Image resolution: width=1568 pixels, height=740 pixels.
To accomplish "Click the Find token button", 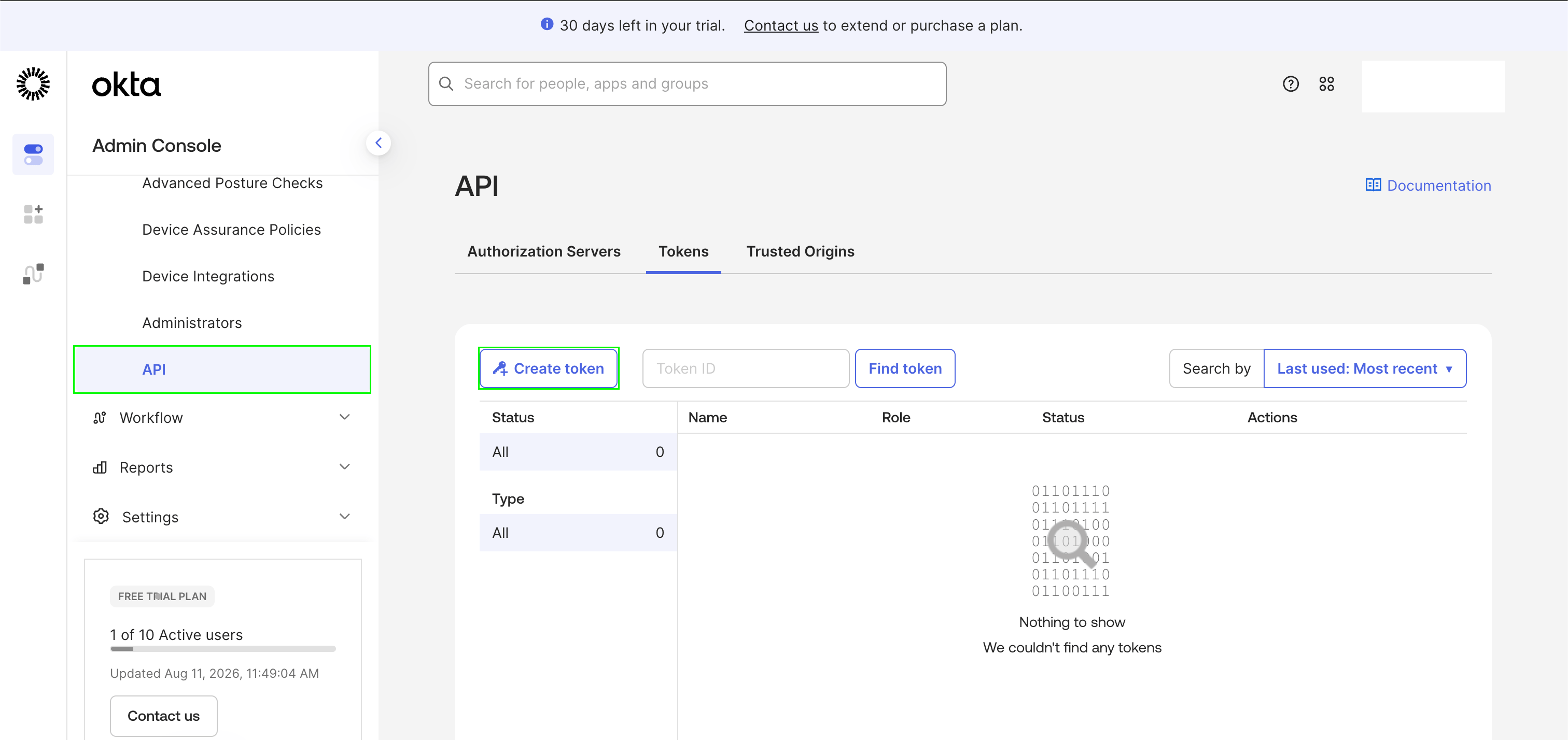I will 904,369.
